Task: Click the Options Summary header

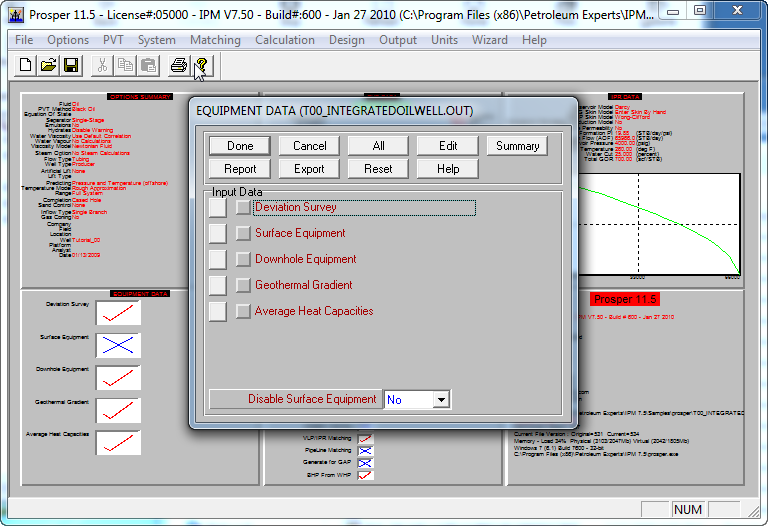Action: click(140, 96)
